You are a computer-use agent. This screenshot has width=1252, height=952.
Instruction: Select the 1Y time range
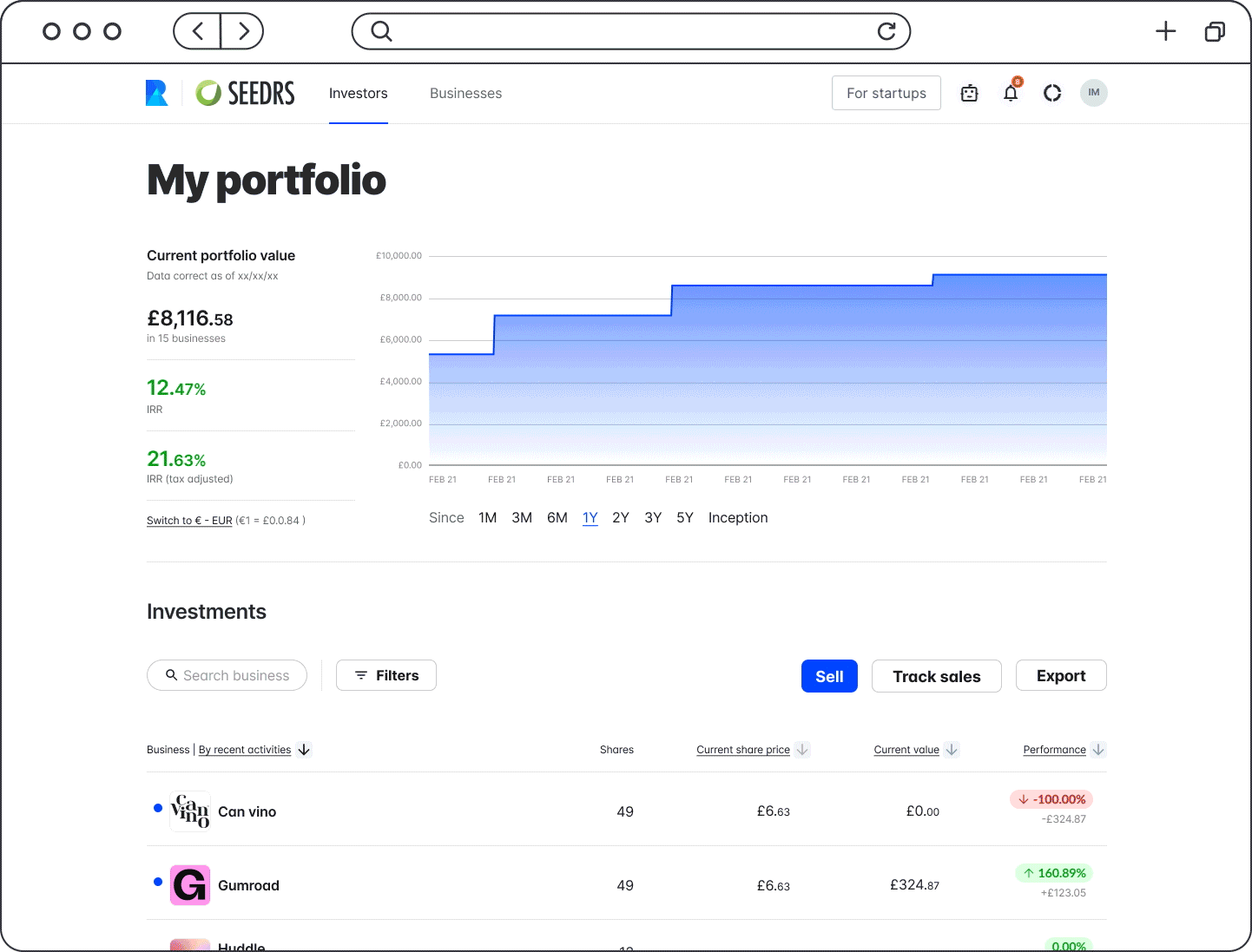click(590, 517)
